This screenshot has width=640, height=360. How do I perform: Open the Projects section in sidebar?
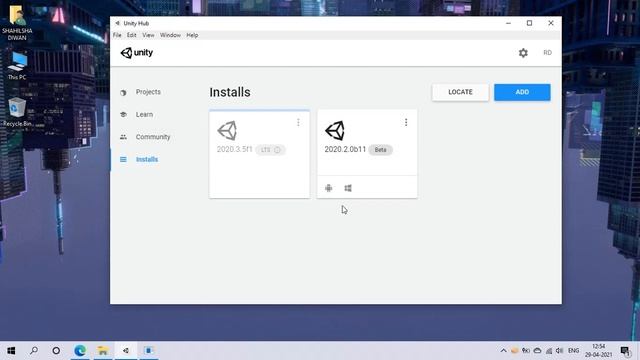[148, 92]
